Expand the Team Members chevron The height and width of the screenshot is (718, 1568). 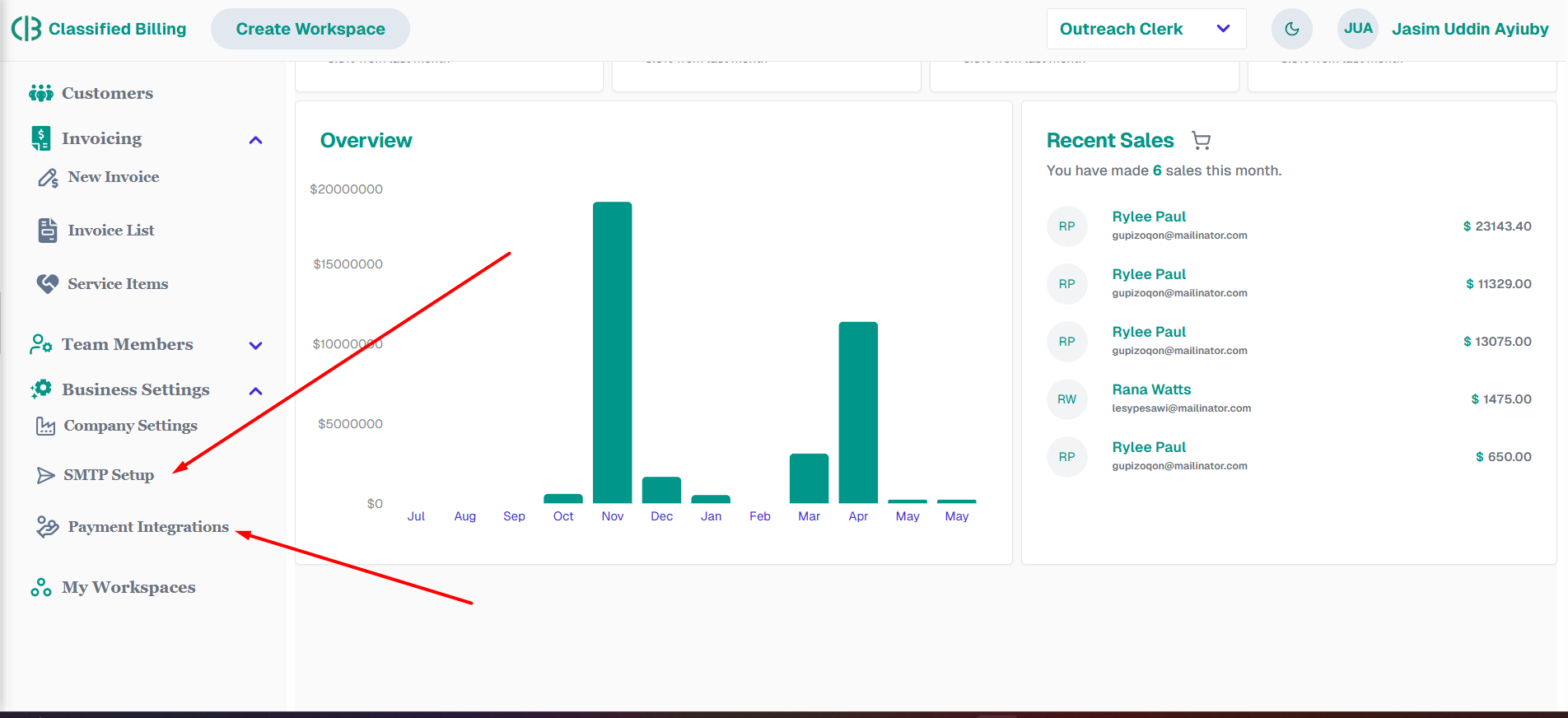[255, 346]
